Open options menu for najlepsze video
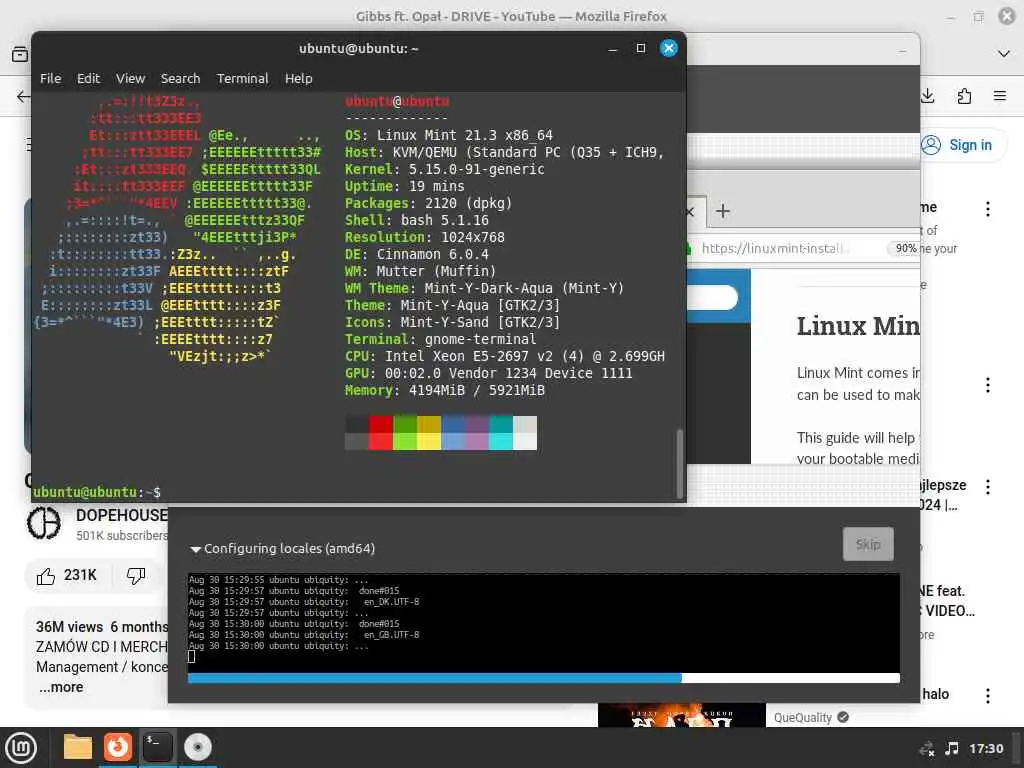 pos(987,487)
